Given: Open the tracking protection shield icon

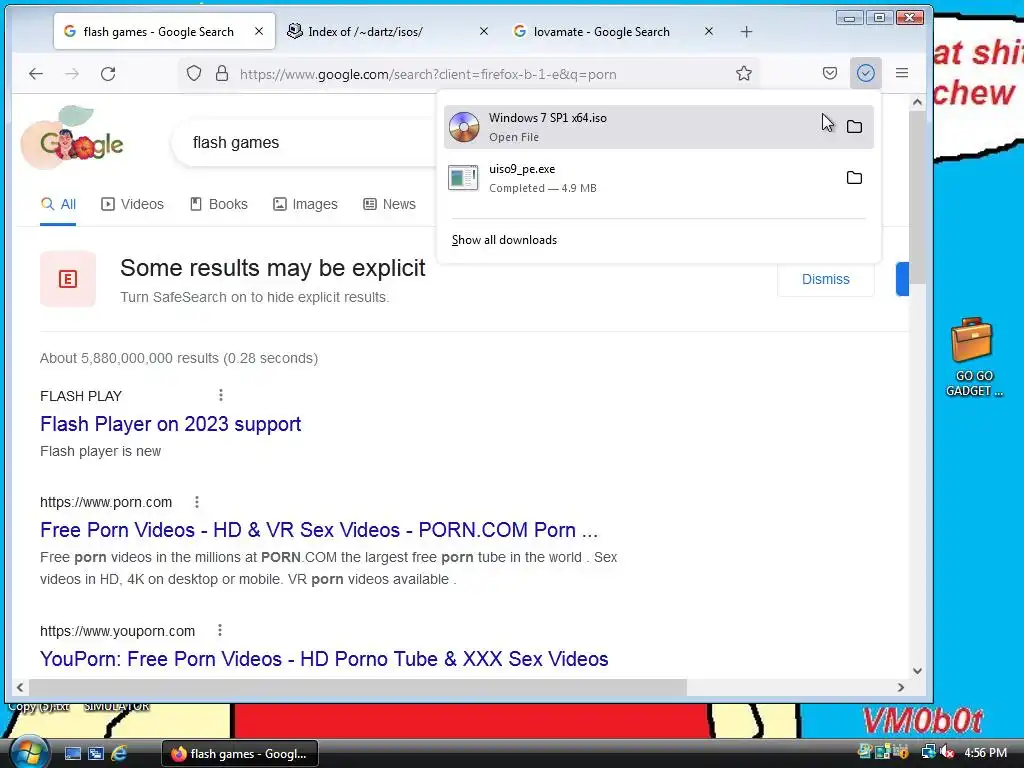Looking at the screenshot, I should point(194,73).
